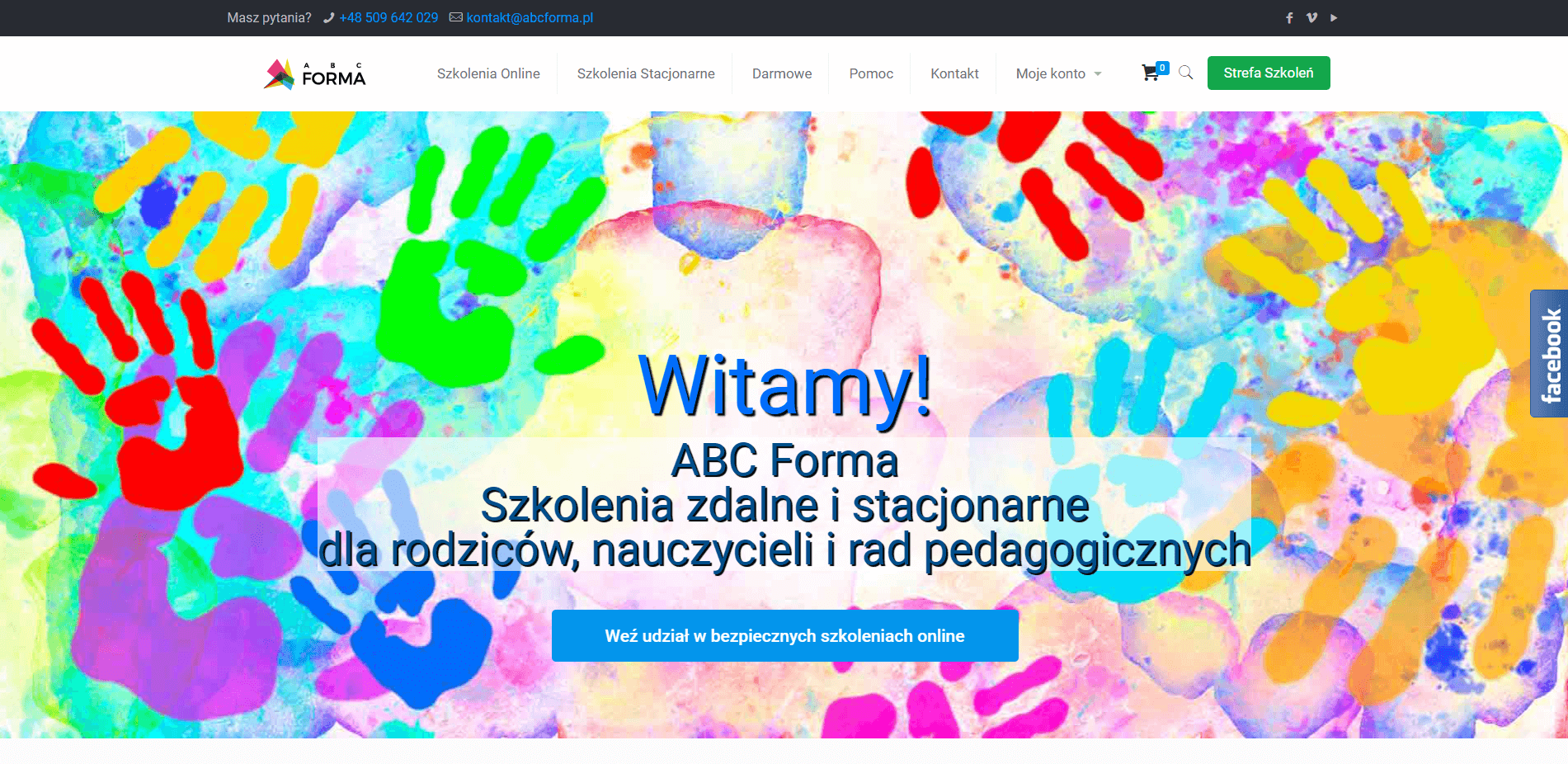Click the phone handset icon
1568x764 pixels.
pyautogui.click(x=328, y=18)
